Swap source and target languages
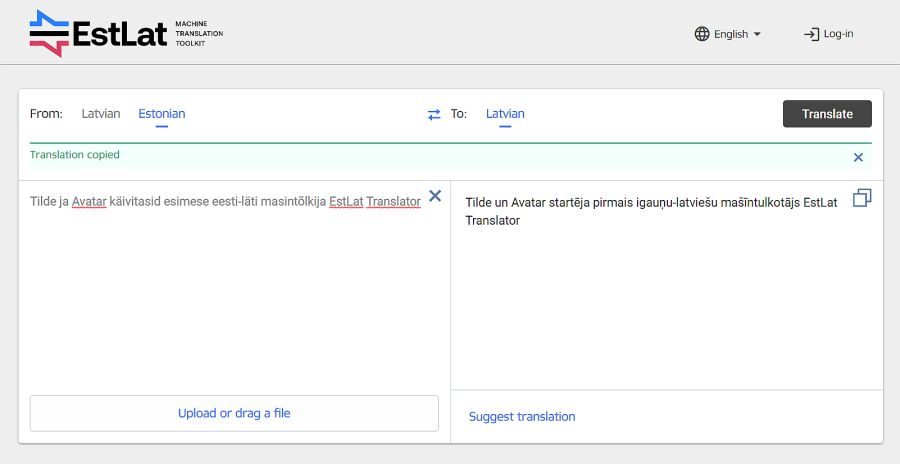The width and height of the screenshot is (900, 464). pyautogui.click(x=434, y=114)
